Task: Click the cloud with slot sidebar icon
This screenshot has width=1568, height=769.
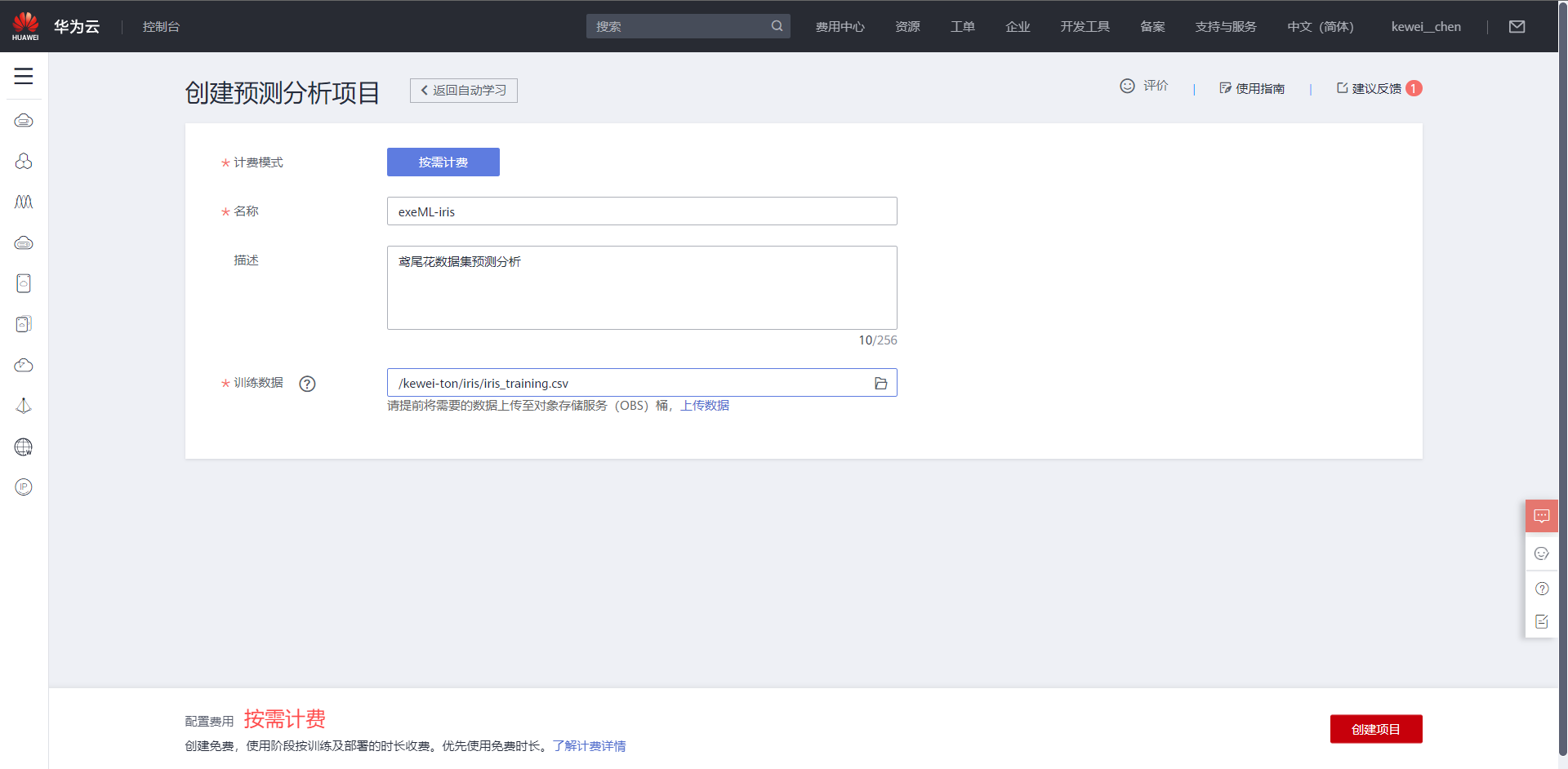Action: pyautogui.click(x=24, y=243)
